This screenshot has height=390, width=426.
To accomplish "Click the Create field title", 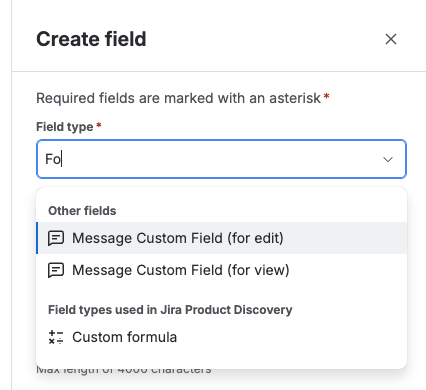I will tap(91, 39).
